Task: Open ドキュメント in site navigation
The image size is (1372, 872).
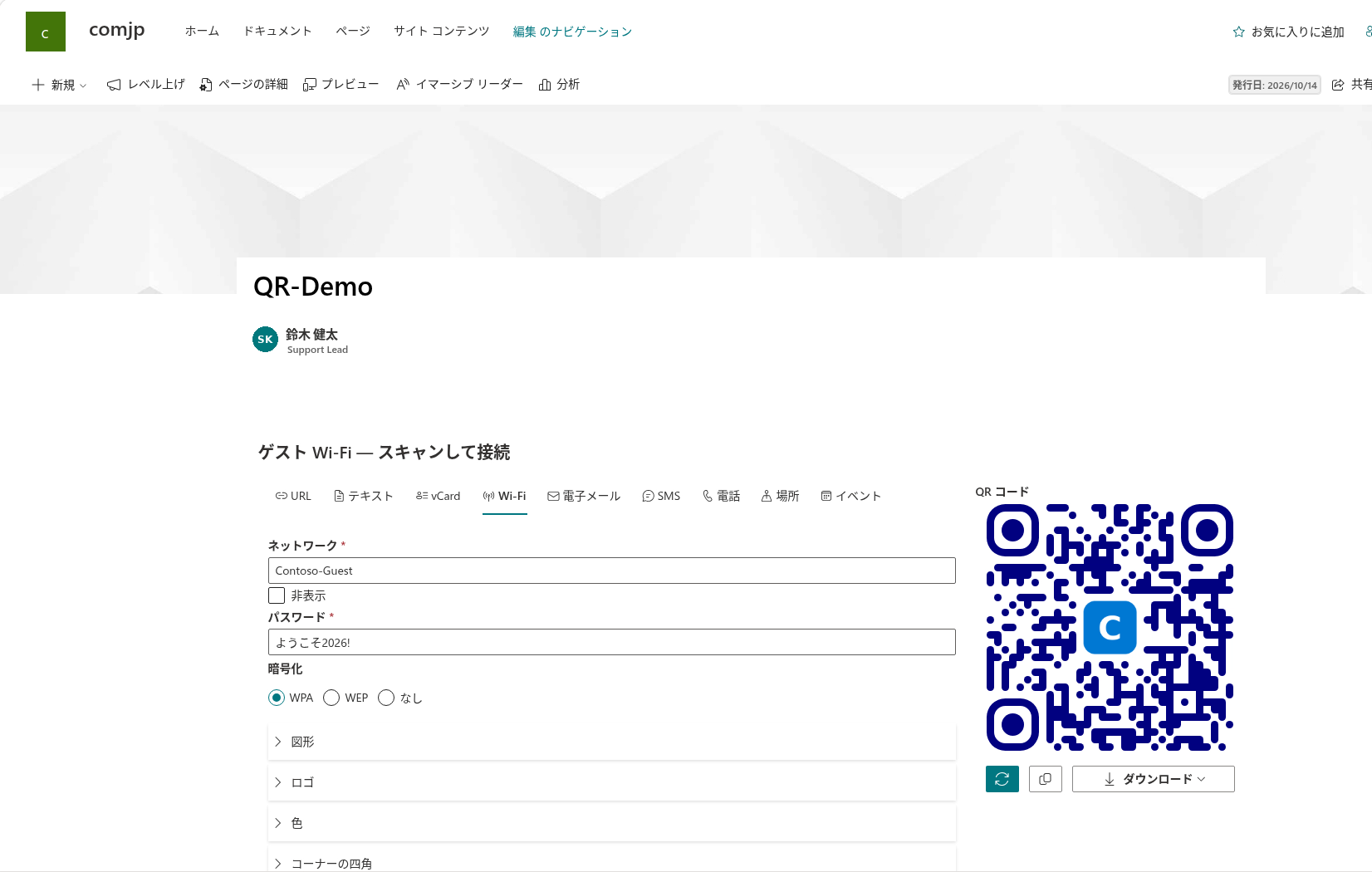Action: click(277, 31)
